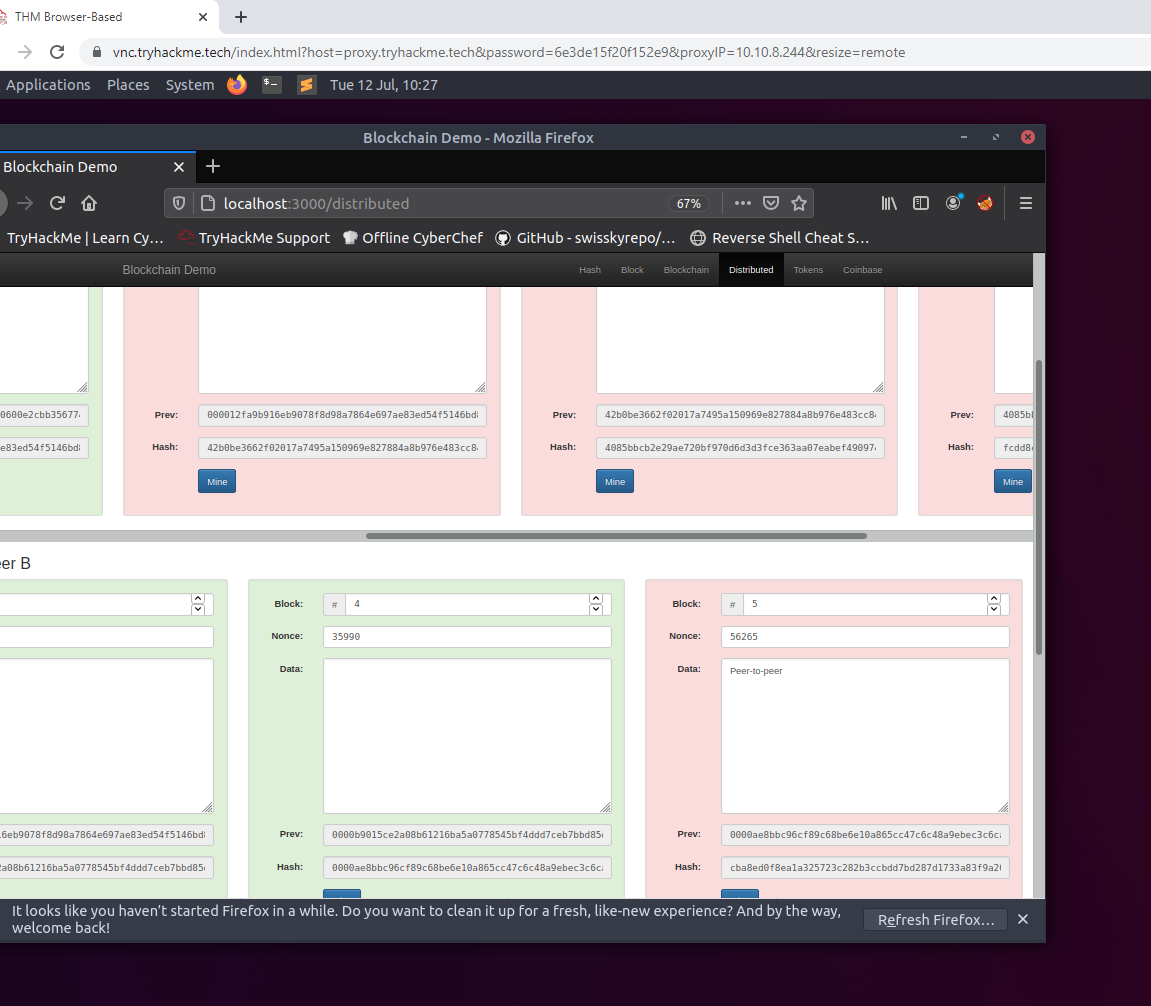Screen dimensions: 1151x1006
Task: Open tracking protection shield icon
Action: [x=178, y=203]
